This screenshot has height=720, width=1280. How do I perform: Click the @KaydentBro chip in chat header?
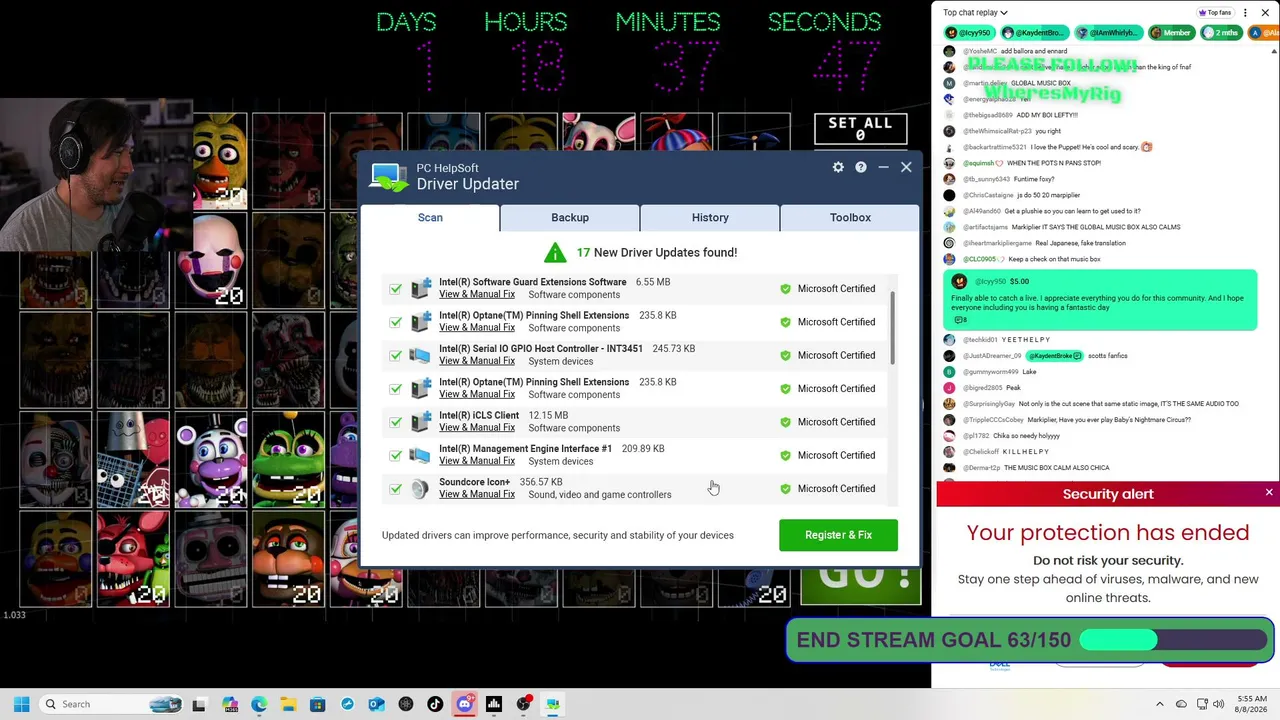coord(1035,33)
